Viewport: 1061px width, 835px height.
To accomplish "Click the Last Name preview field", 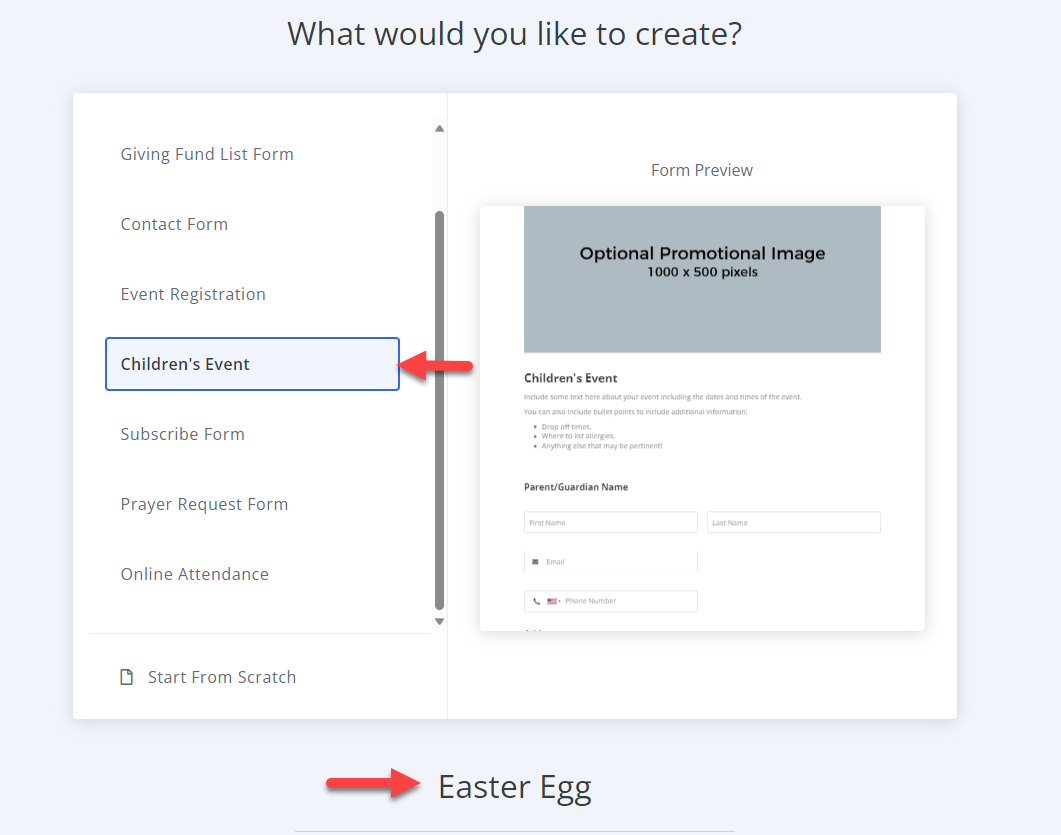I will pos(794,522).
